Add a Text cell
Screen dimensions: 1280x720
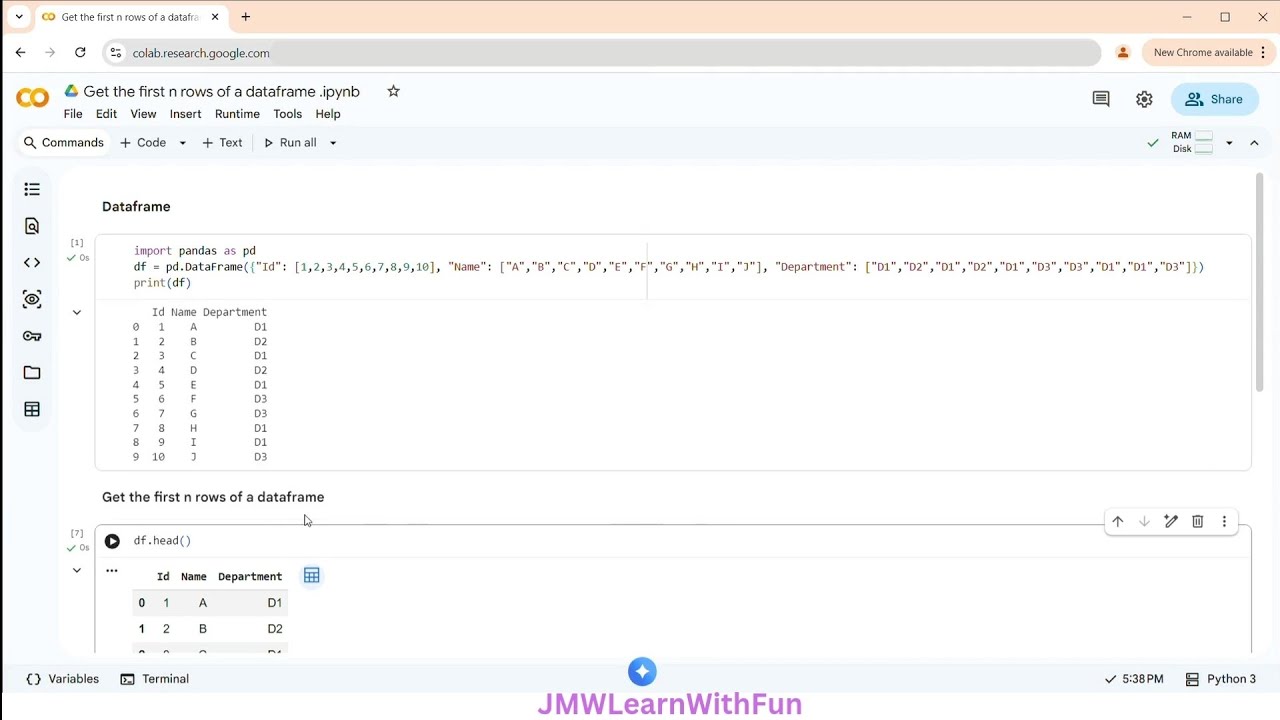[x=223, y=143]
